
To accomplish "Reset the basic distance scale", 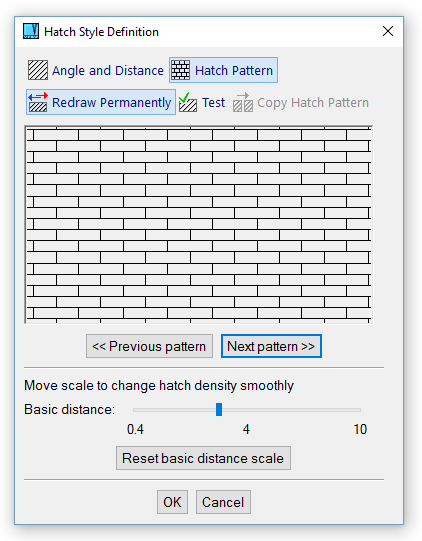I will pyautogui.click(x=203, y=458).
